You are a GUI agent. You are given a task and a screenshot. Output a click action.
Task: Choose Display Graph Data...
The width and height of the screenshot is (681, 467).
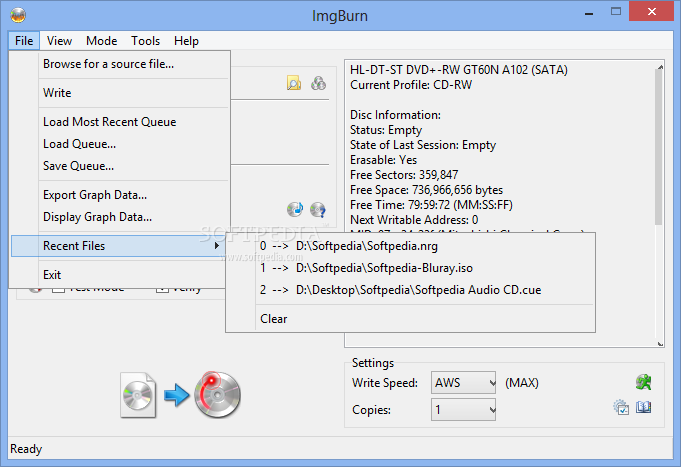(x=120, y=217)
